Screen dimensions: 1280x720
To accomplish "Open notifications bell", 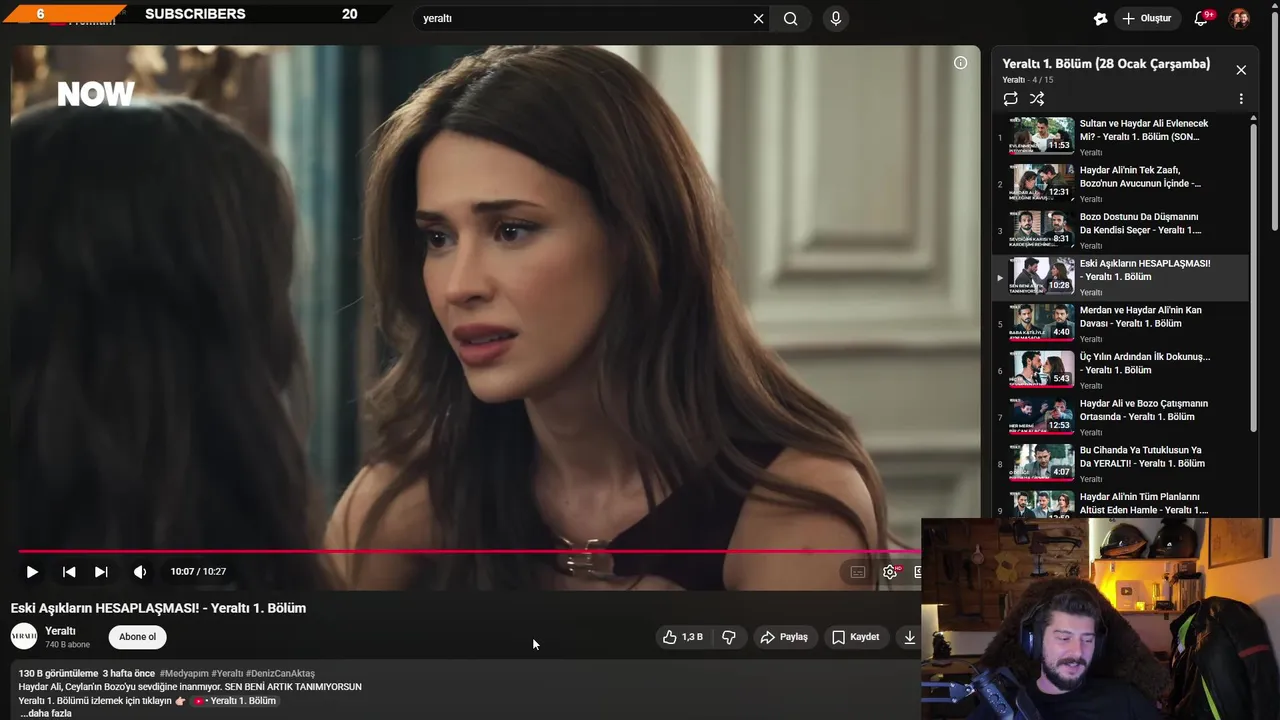I will coord(1202,18).
